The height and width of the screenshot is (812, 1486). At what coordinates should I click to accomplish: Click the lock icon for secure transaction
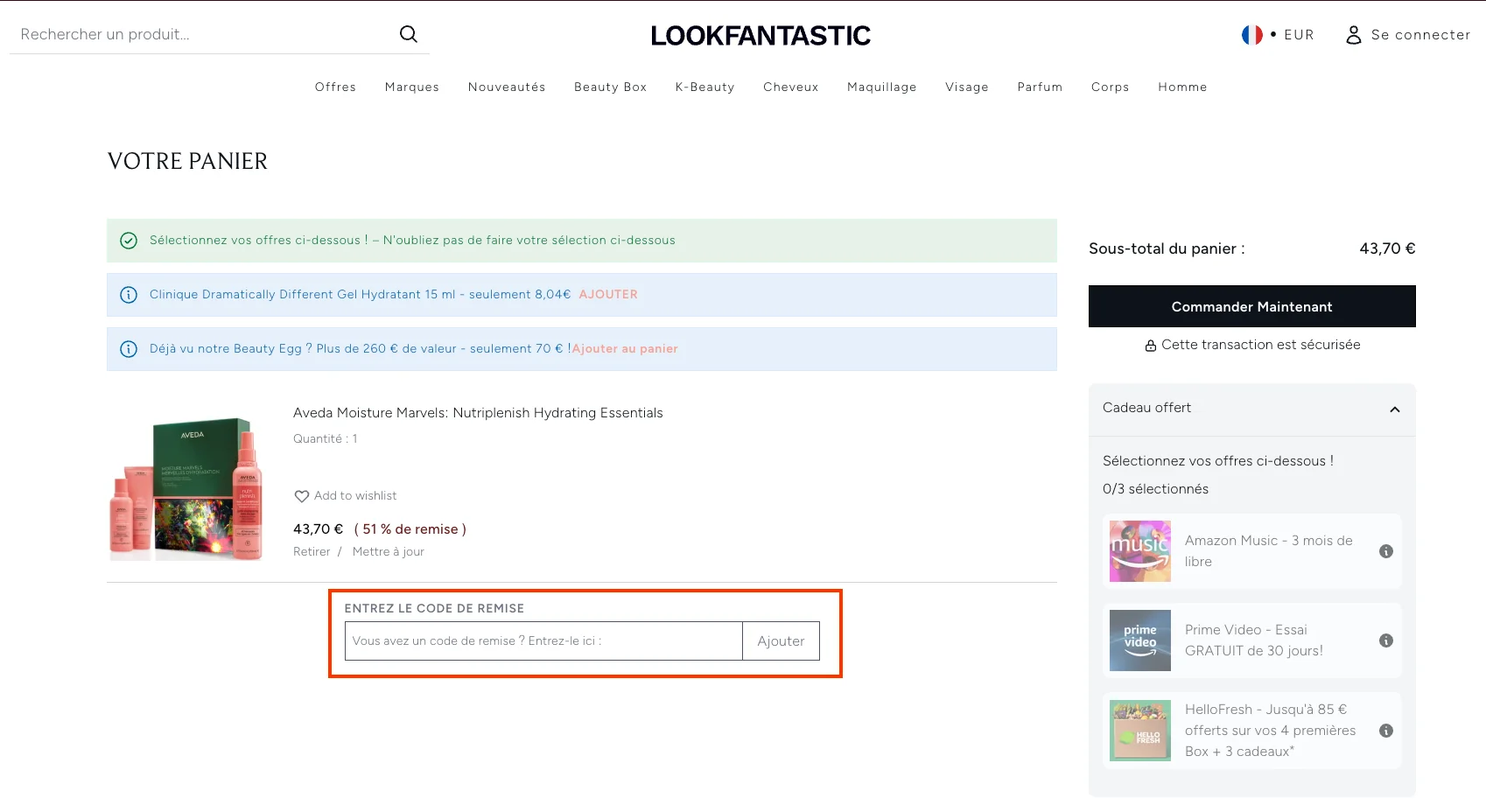pos(1150,345)
